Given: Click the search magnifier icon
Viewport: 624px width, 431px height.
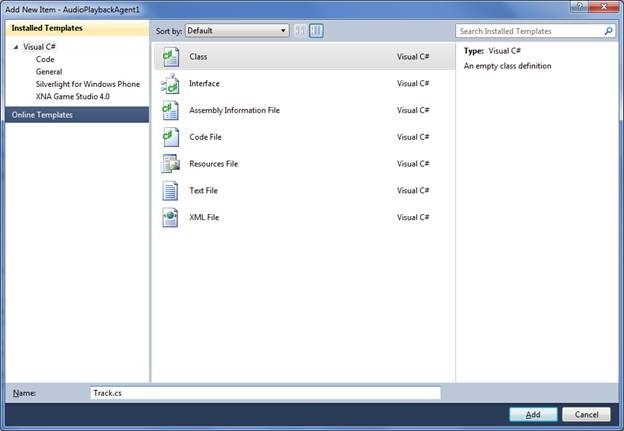Looking at the screenshot, I should click(608, 31).
